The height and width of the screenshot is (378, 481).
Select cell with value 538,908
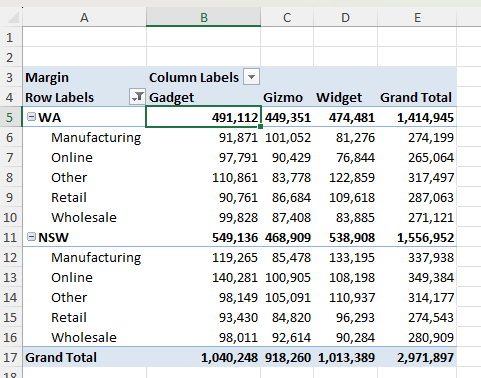tap(345, 237)
